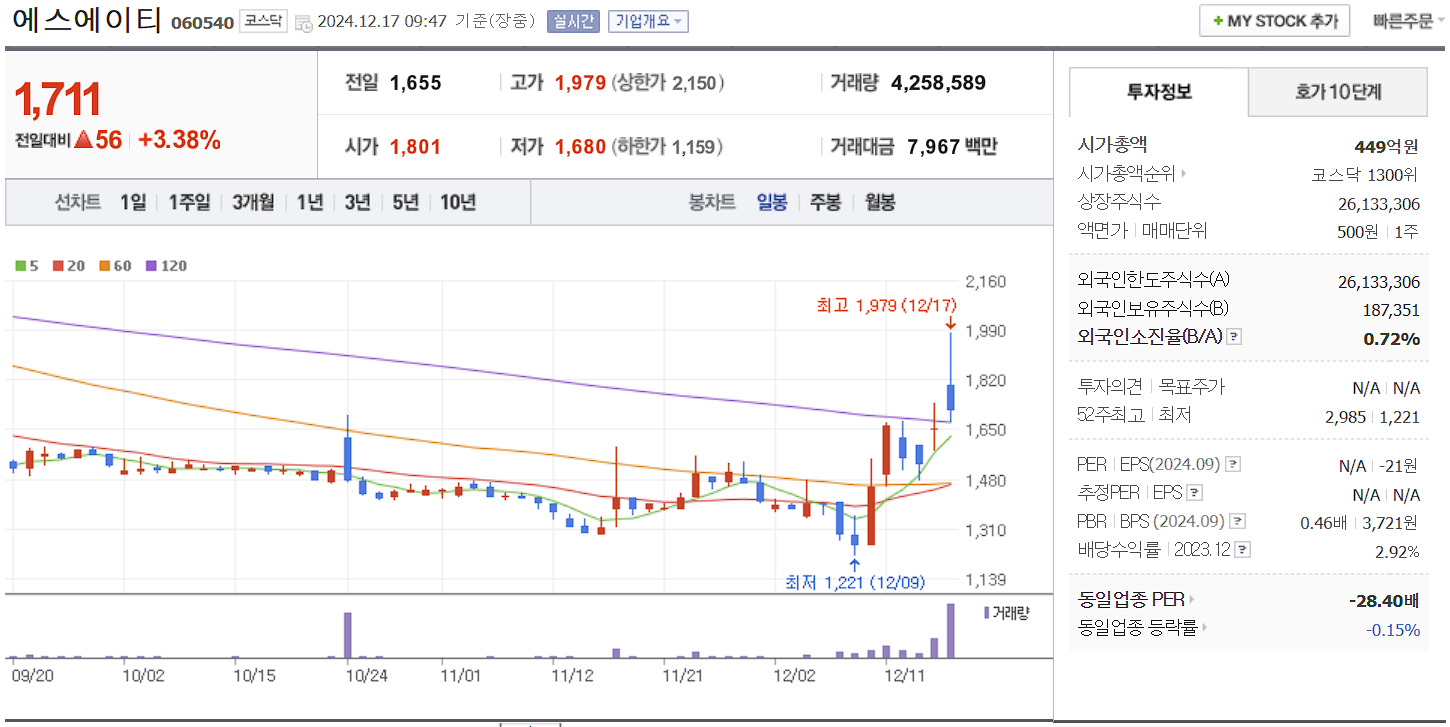Open the 외국인소진율 help tooltip icon

point(1234,336)
